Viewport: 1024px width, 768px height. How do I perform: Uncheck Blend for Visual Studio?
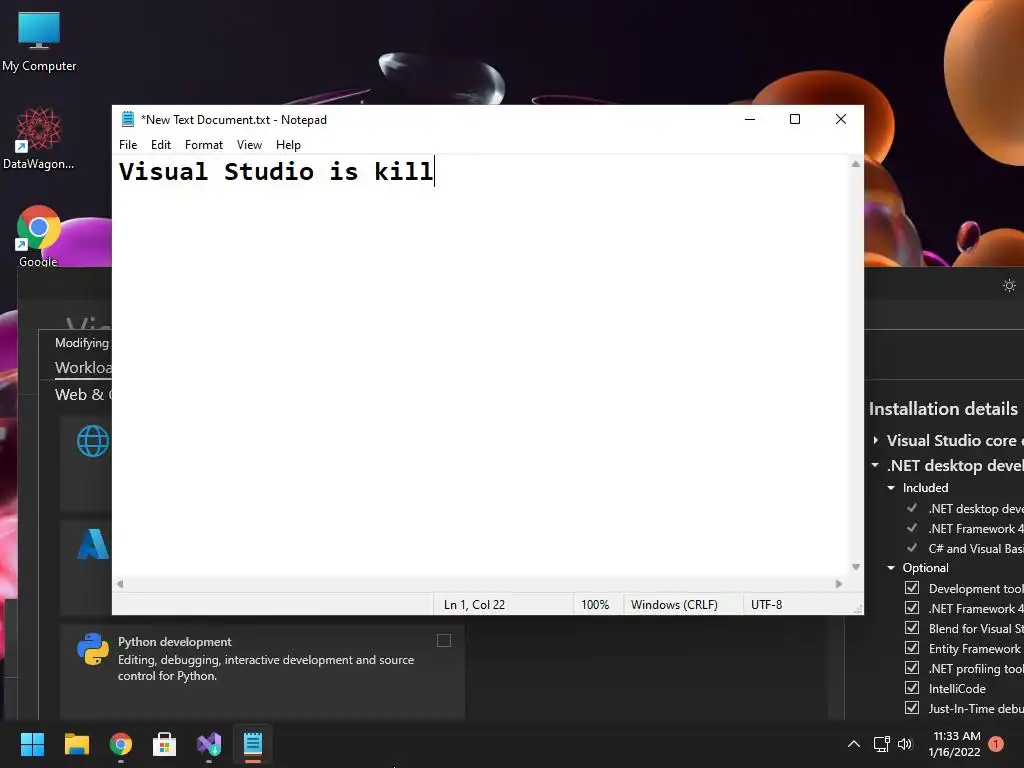(x=912, y=628)
